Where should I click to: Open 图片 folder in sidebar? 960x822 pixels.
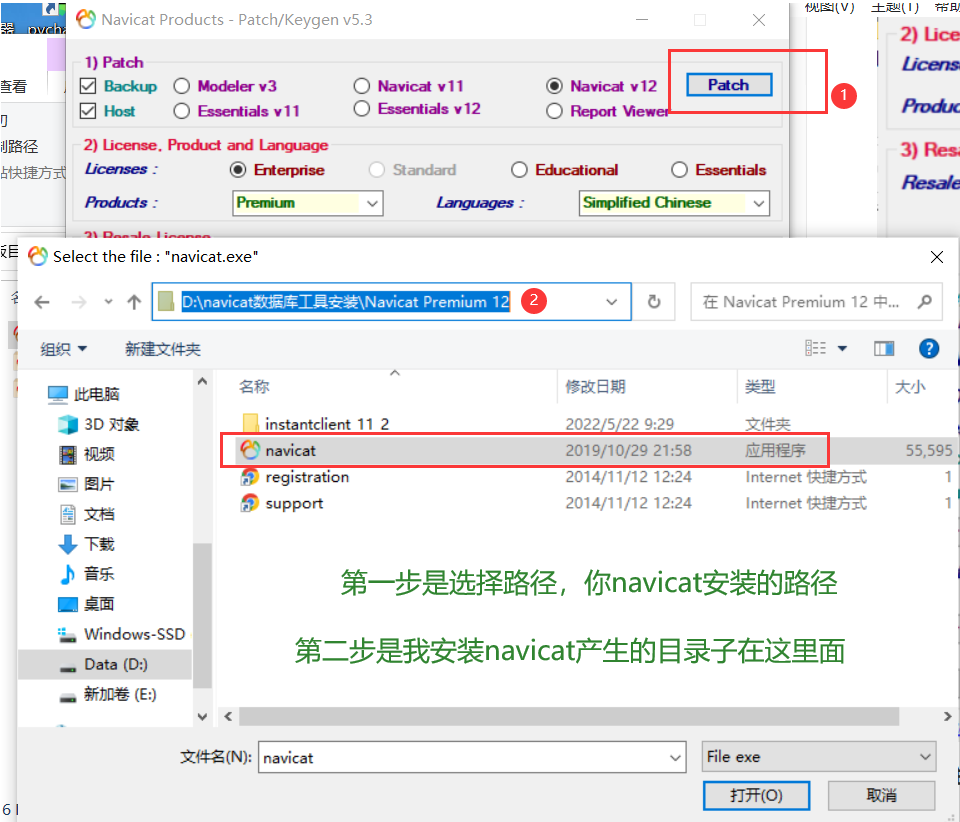86,484
